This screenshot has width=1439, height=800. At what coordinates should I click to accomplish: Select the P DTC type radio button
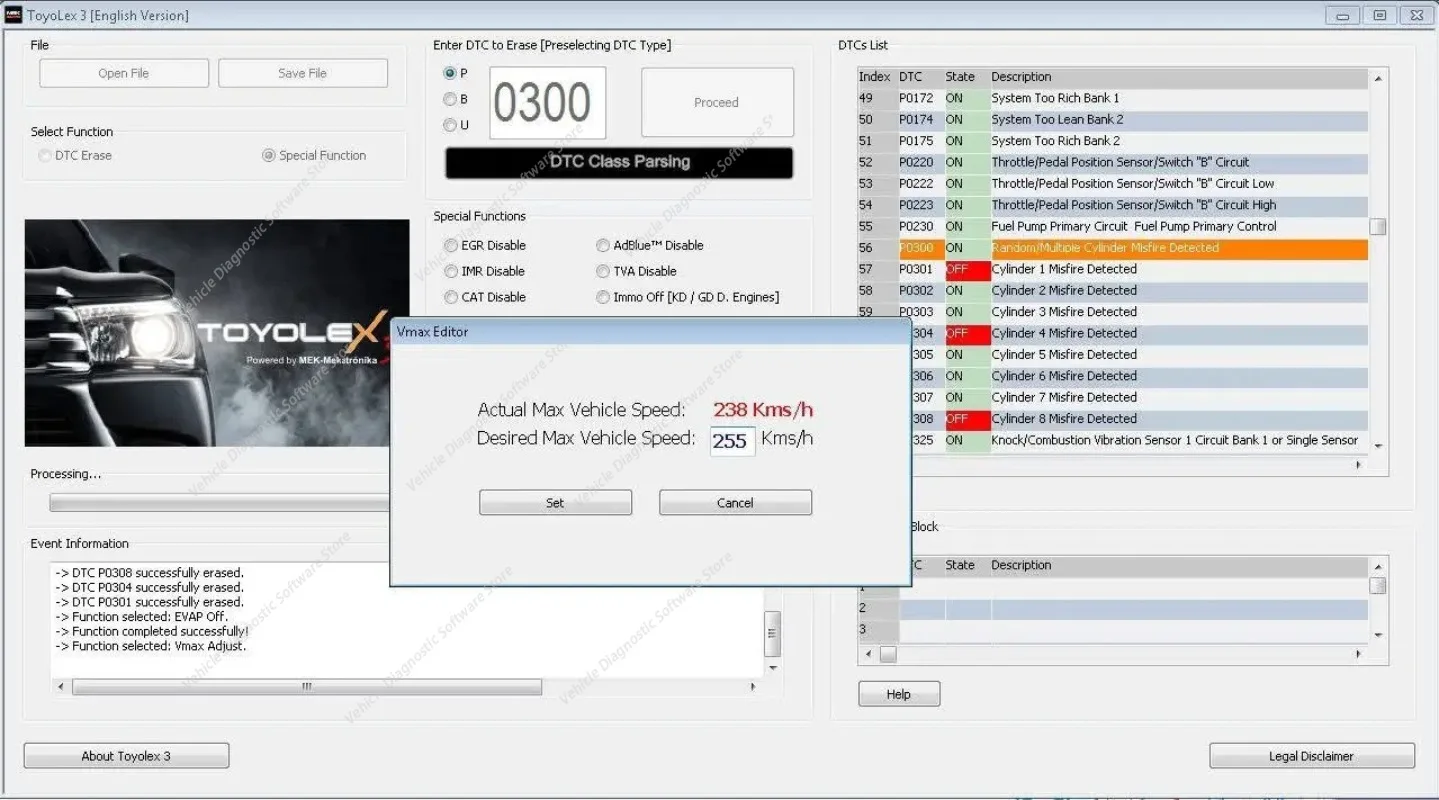coord(450,73)
